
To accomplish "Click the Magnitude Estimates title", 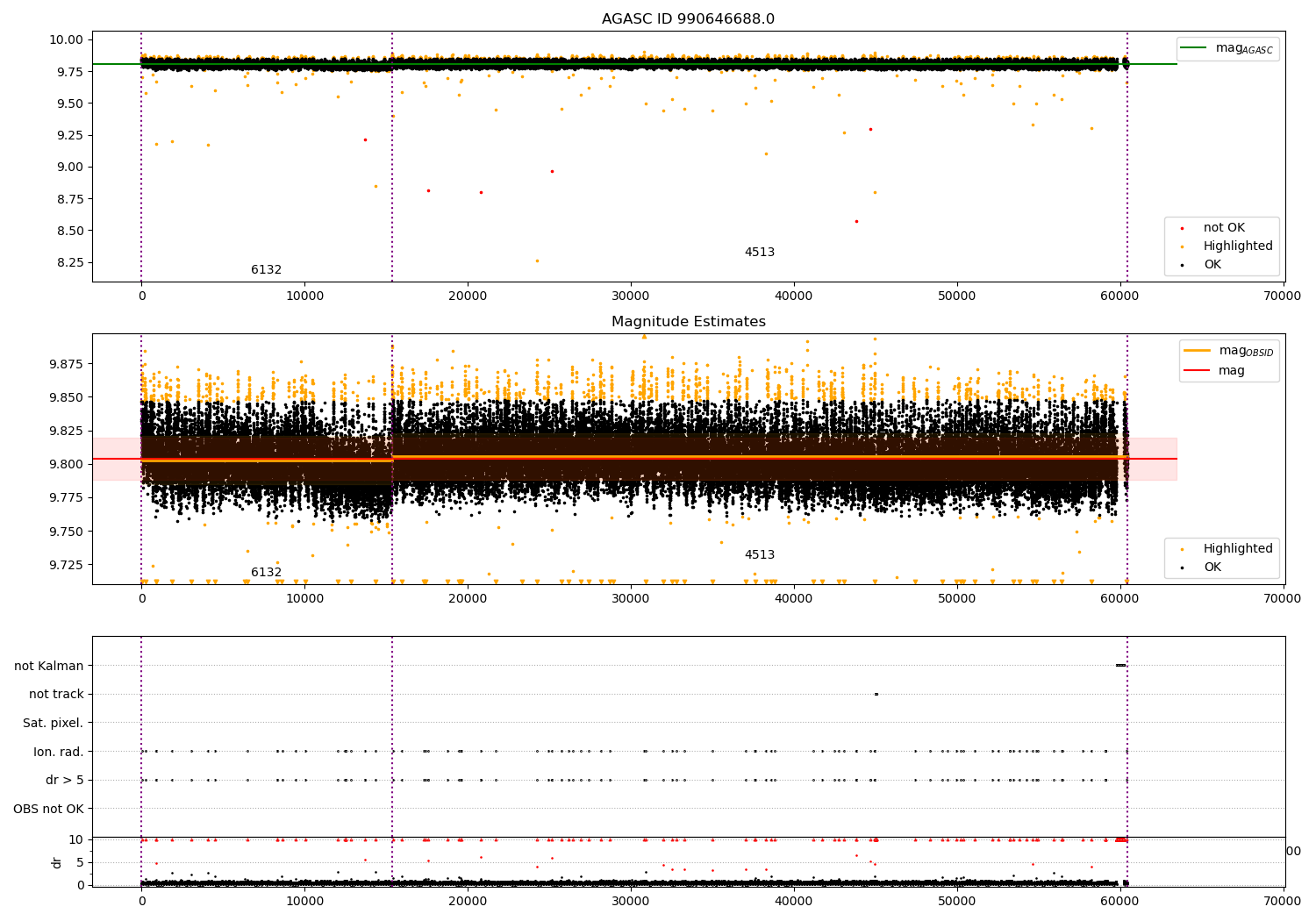I will click(688, 322).
